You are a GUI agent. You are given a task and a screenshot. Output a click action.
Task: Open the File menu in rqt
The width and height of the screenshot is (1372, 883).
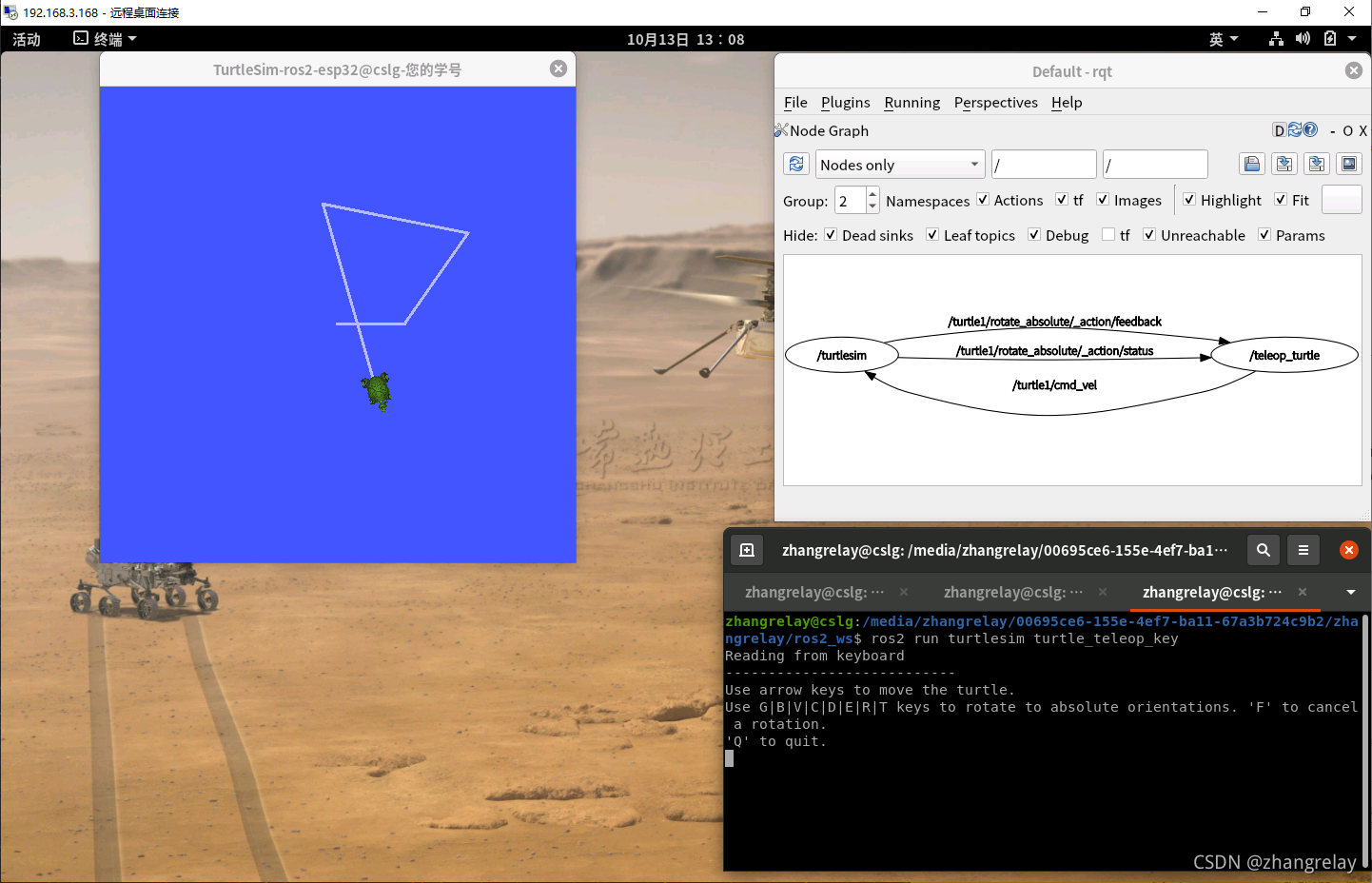click(x=795, y=102)
